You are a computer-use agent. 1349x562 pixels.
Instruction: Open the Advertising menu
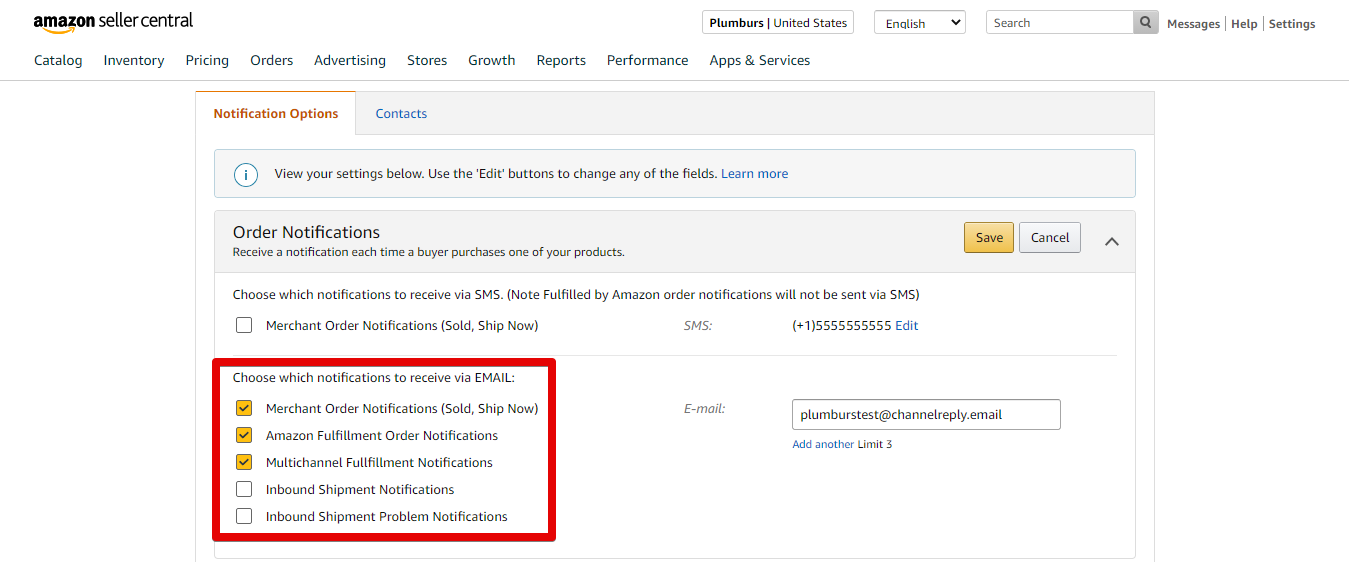pos(350,60)
